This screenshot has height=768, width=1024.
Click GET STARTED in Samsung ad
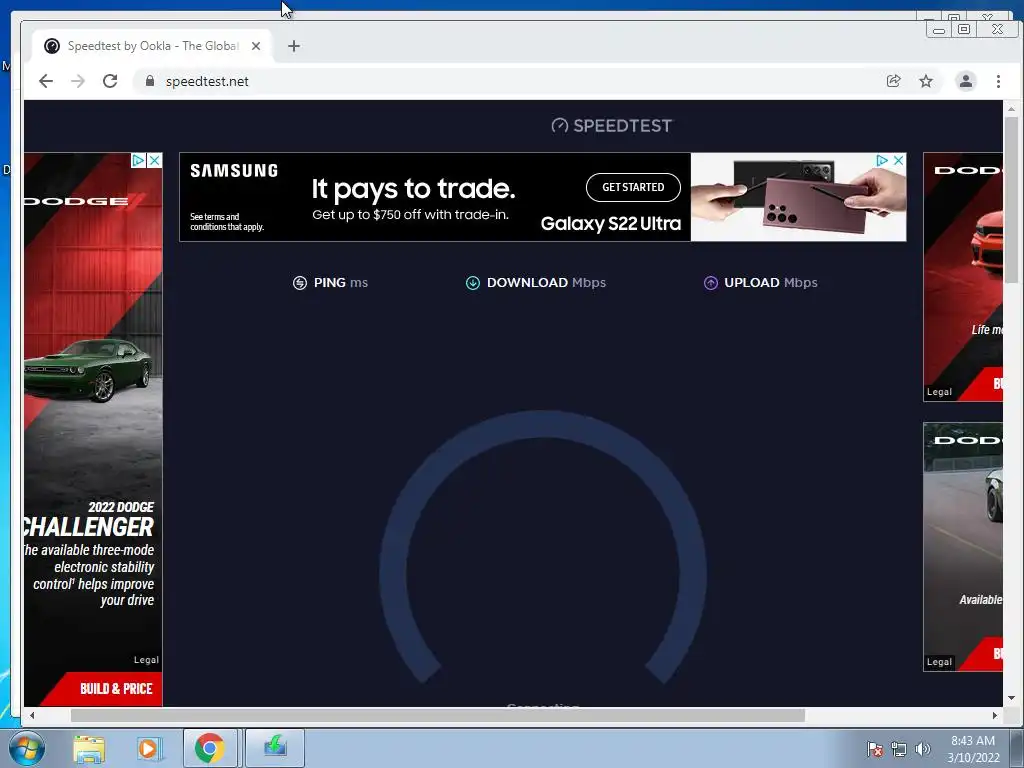pos(633,187)
